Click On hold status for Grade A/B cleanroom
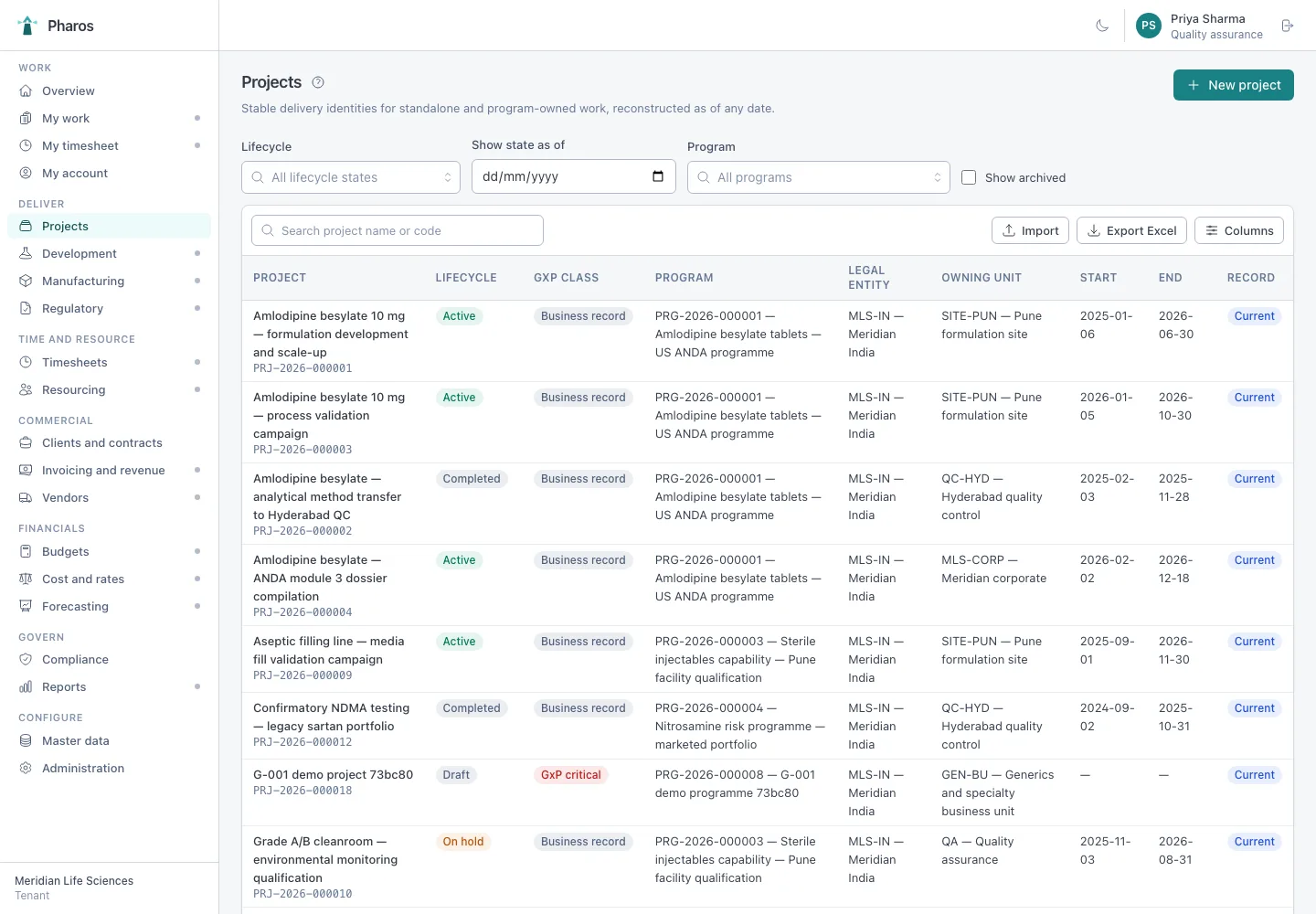Screen dimensions: 1316x914 pos(463,842)
